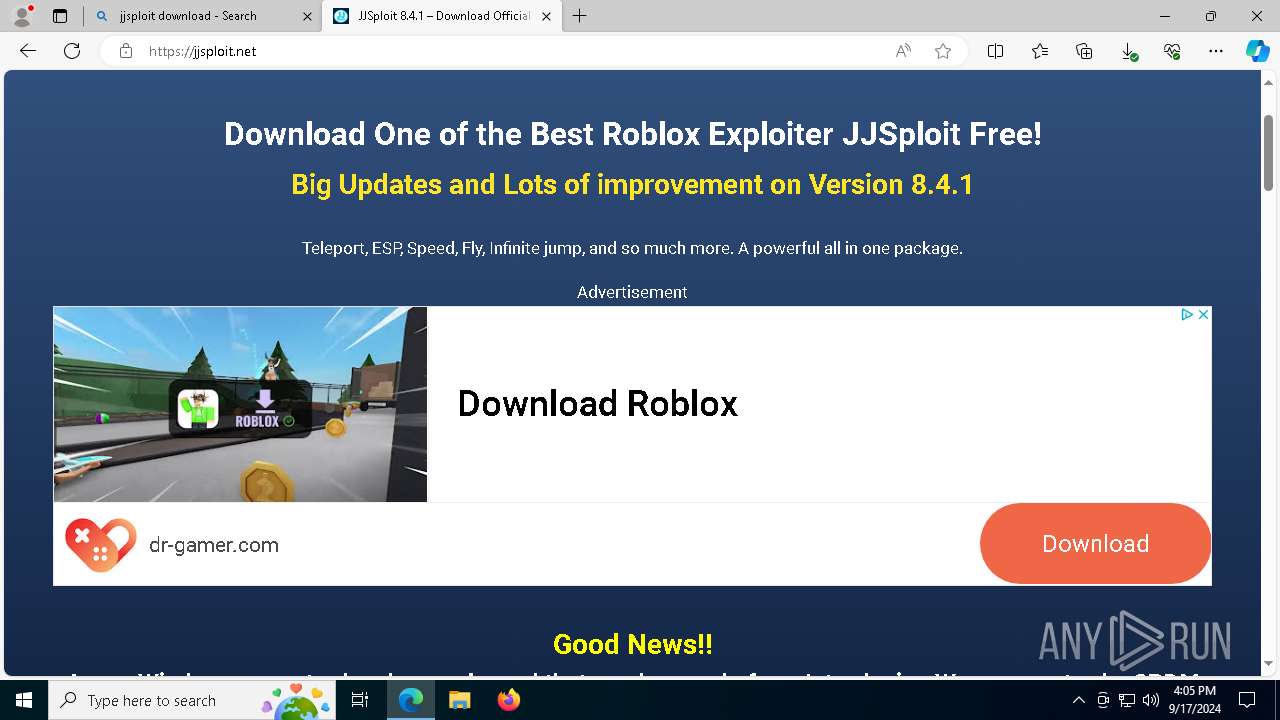Open the clock showing 4:05 PM

pyautogui.click(x=1195, y=700)
